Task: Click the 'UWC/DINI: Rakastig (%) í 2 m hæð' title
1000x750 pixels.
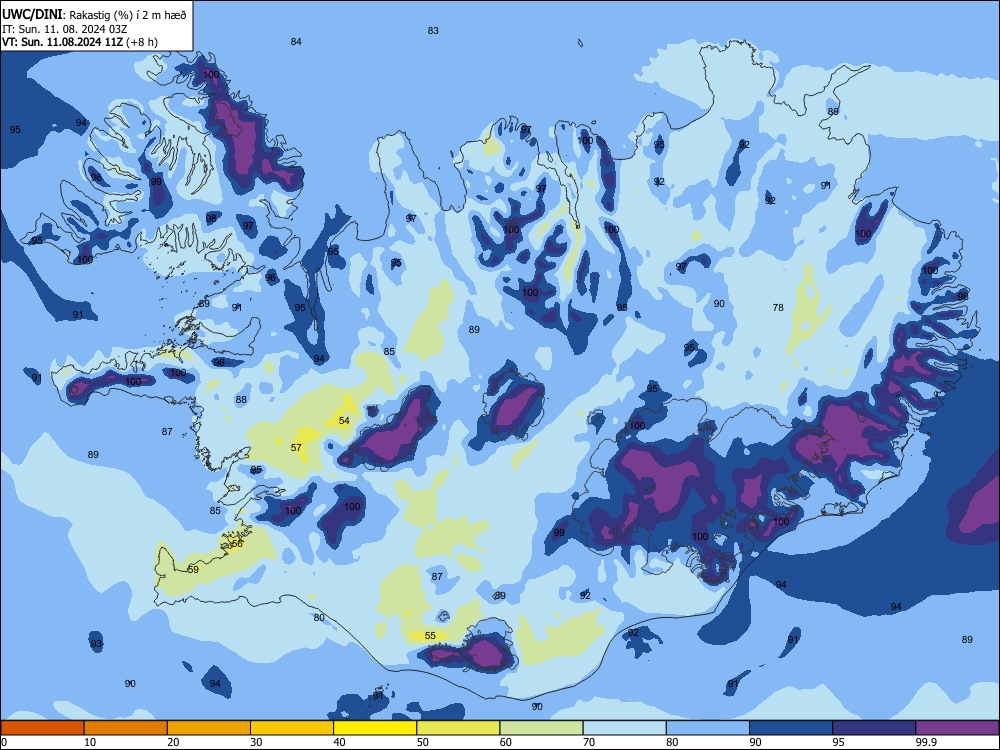Action: 94,15
